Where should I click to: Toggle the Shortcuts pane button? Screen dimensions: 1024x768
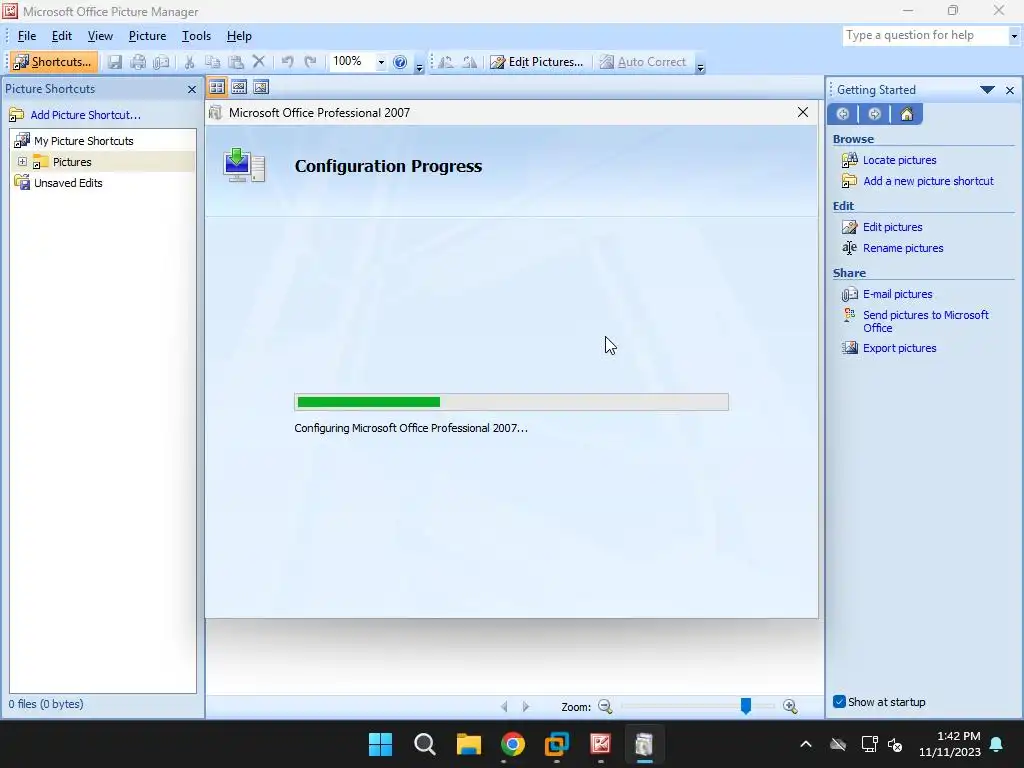click(x=54, y=62)
